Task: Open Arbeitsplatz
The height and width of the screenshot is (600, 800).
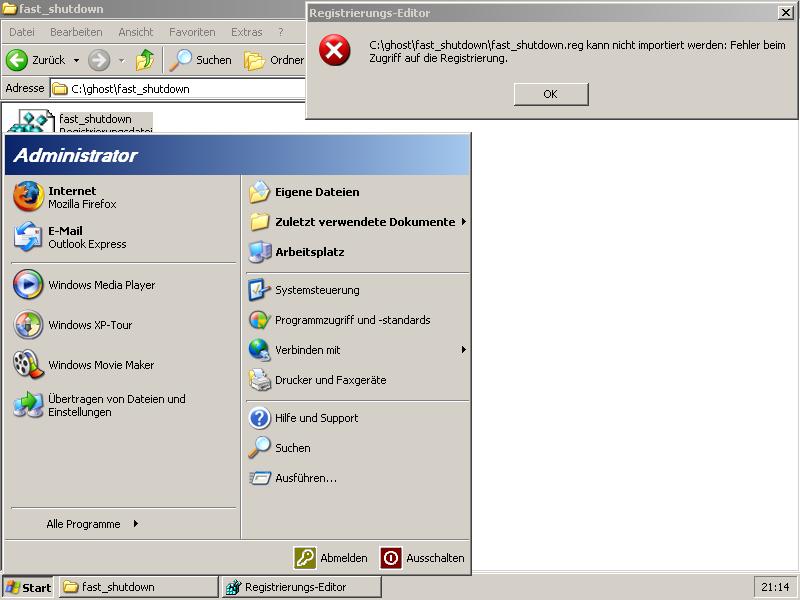Action: [357, 252]
